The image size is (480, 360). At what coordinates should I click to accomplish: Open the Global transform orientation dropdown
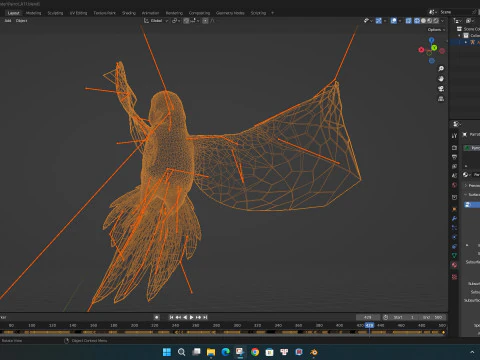[156, 21]
